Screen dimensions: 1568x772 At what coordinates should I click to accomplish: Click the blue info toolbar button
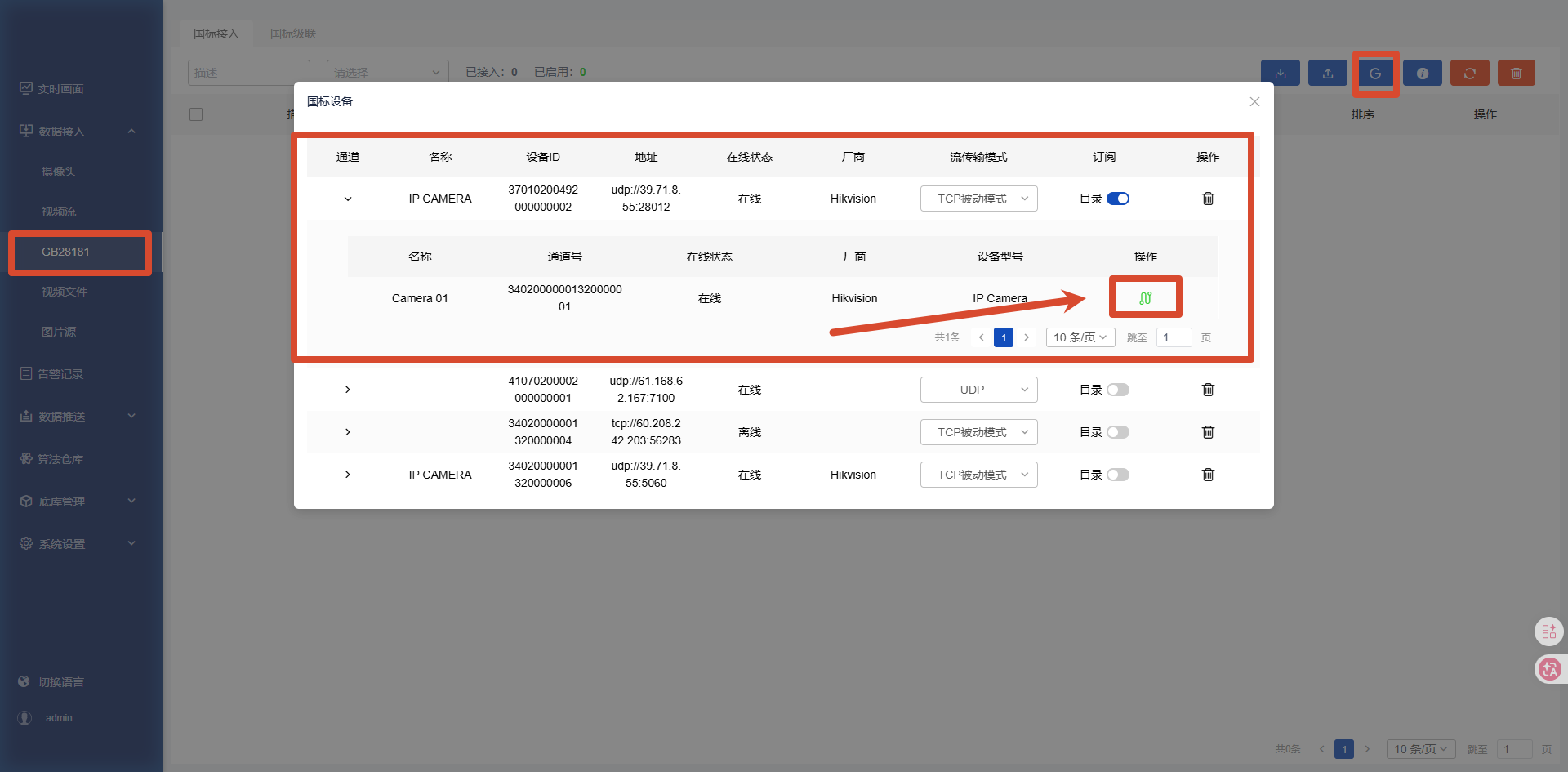(1423, 73)
